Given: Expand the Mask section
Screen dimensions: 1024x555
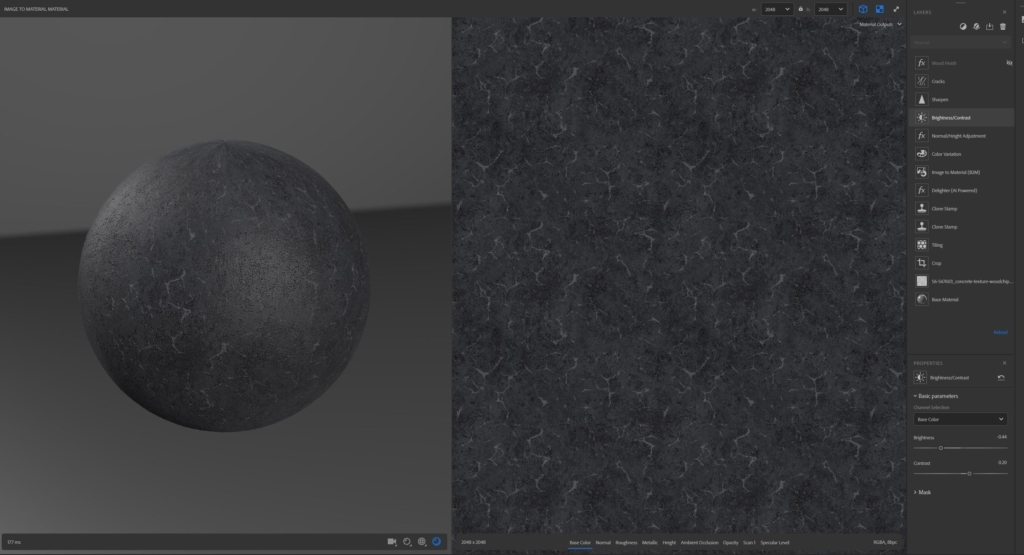Looking at the screenshot, I should 922,492.
